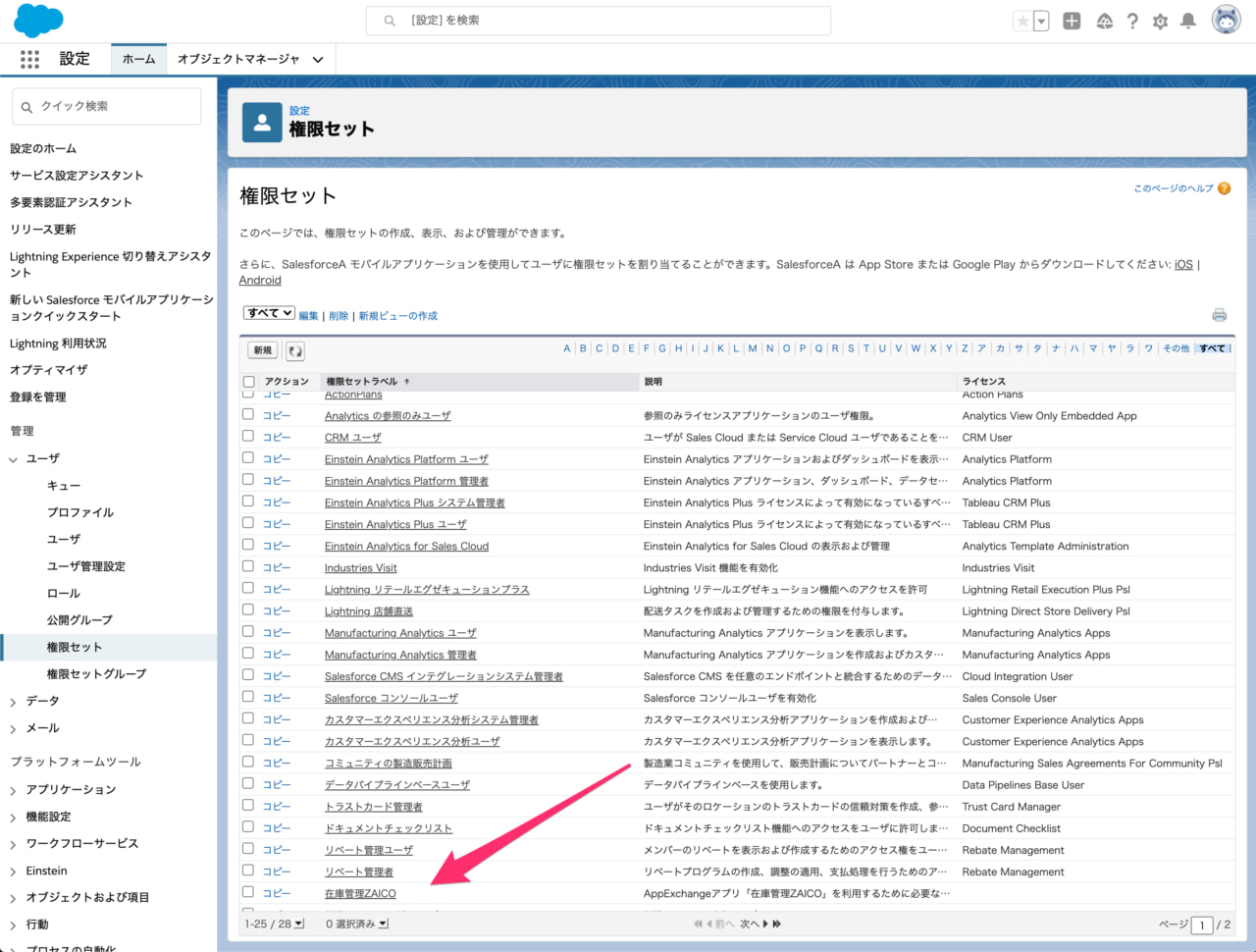The image size is (1256, 952).
Task: Select the ホーム tab
Action: point(138,59)
